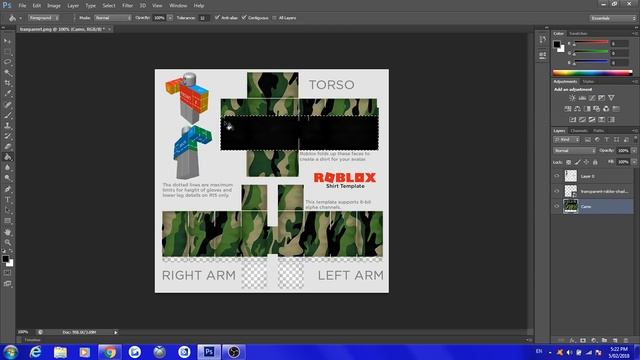The height and width of the screenshot is (360, 640).
Task: Change screen mode from toolbox
Action: (7, 284)
